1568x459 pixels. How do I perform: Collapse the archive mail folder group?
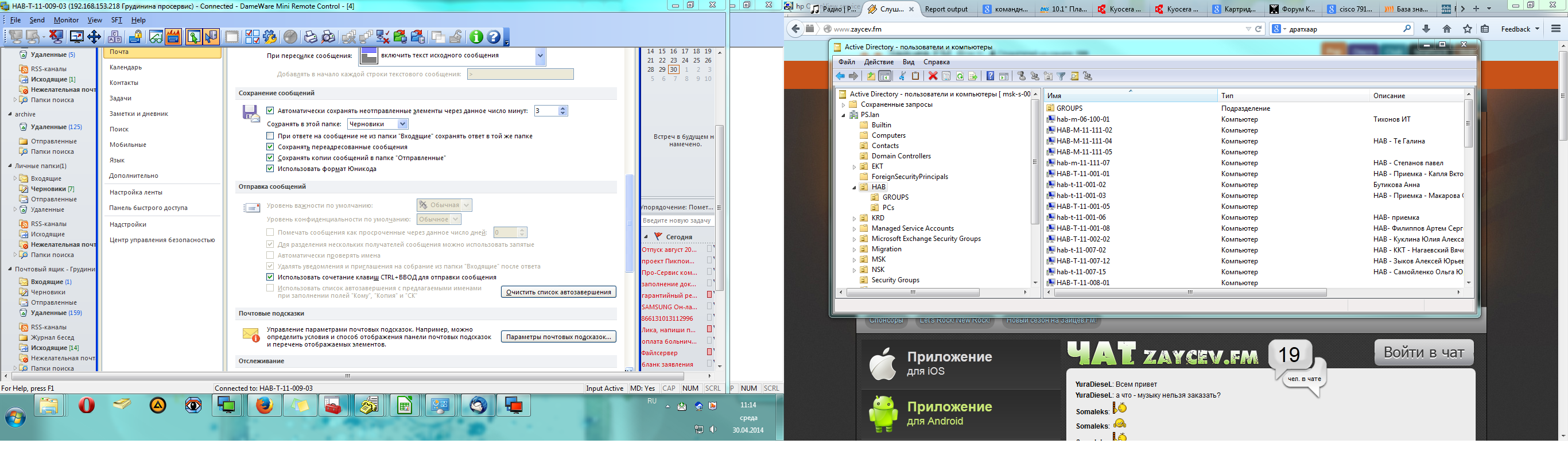pyautogui.click(x=10, y=114)
